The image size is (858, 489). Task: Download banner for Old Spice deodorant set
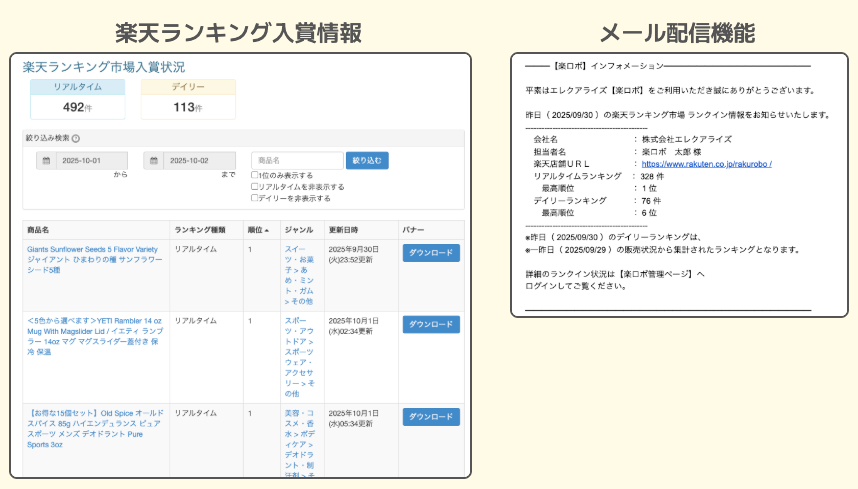point(431,417)
